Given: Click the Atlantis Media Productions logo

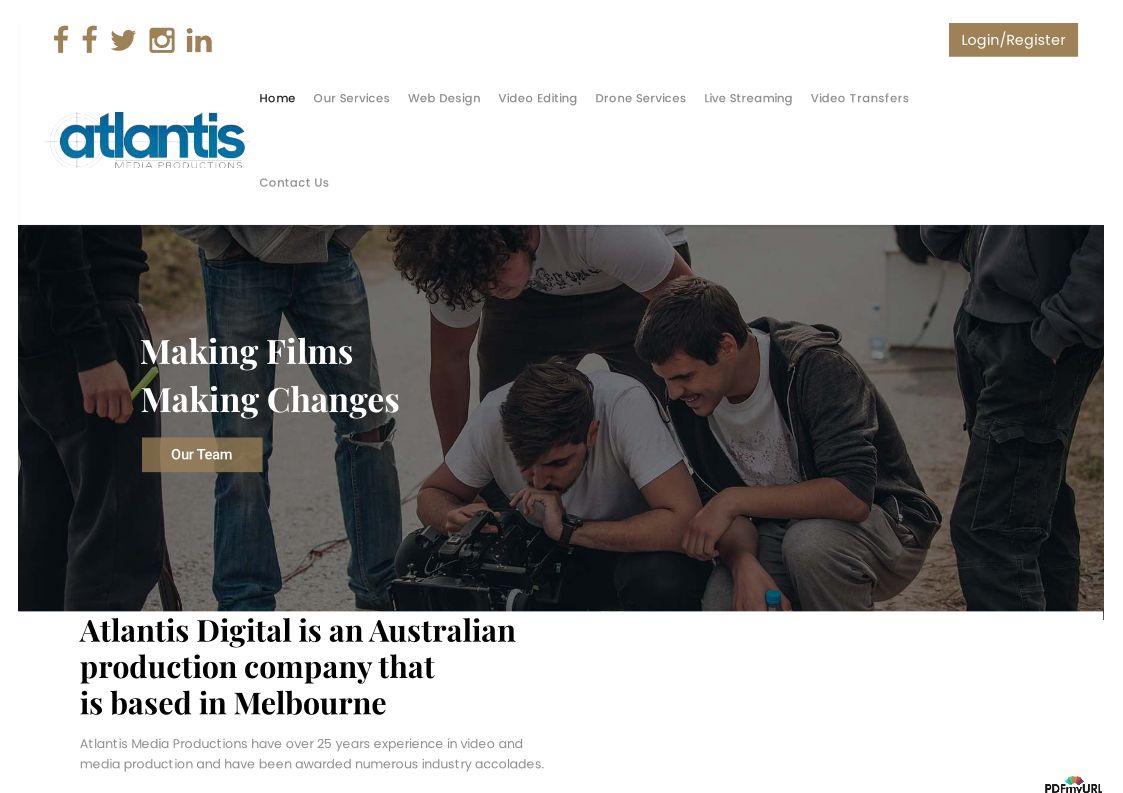Looking at the screenshot, I should pos(147,140).
